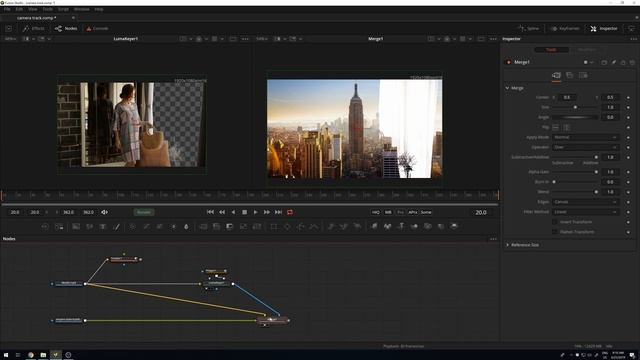Add a Channel Booleans node from the toolbar
This screenshot has height=360, width=640.
click(216, 227)
